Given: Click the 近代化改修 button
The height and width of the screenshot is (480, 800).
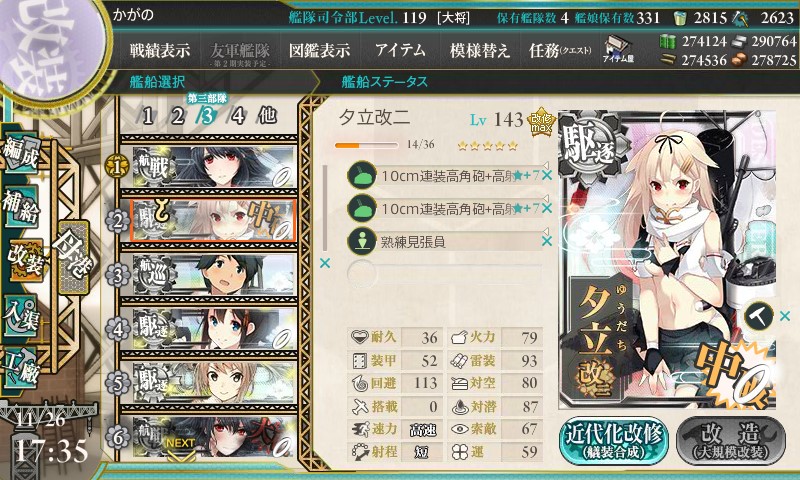Looking at the screenshot, I should 614,441.
